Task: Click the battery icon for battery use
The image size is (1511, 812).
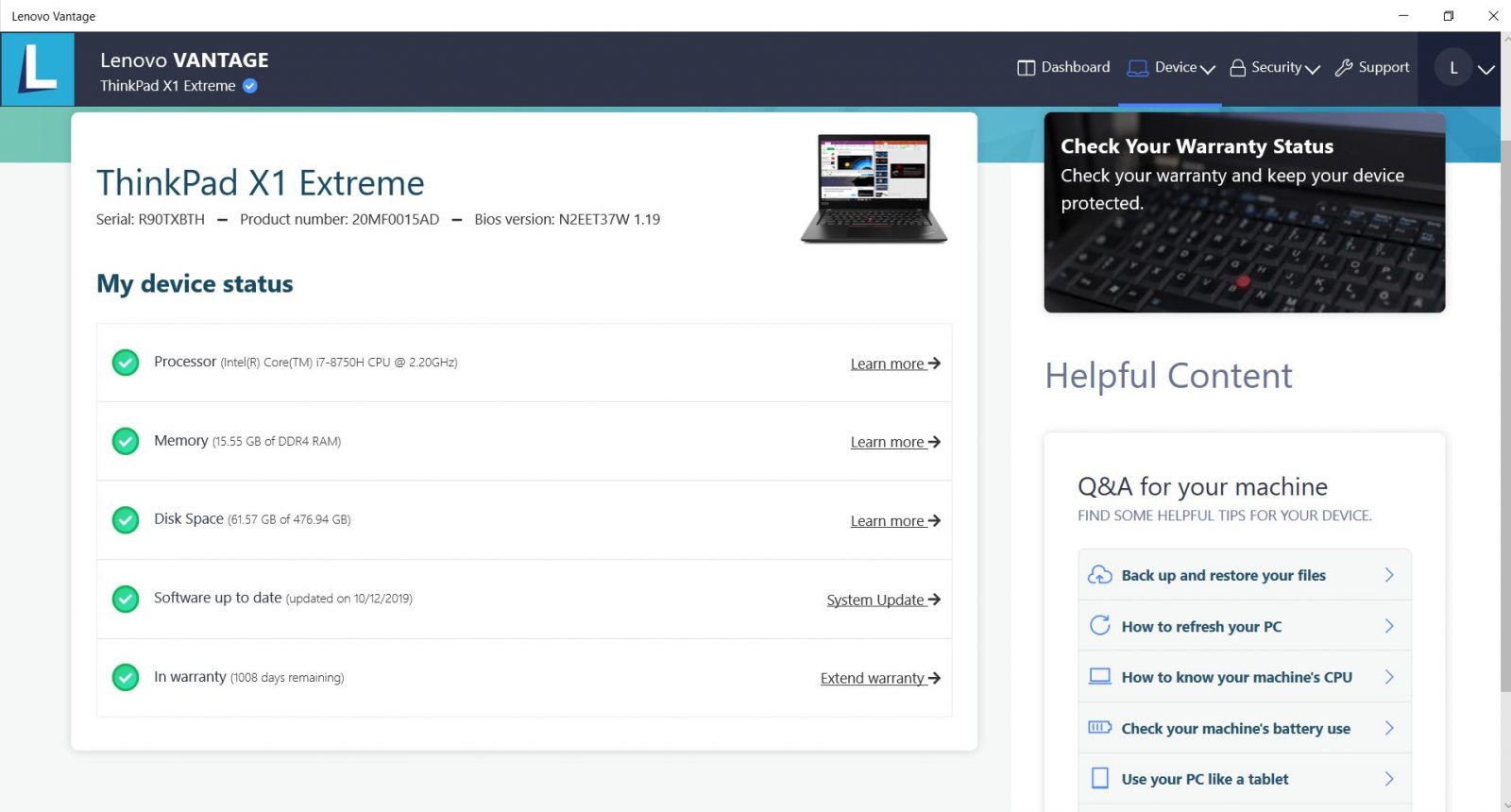Action: (x=1099, y=727)
